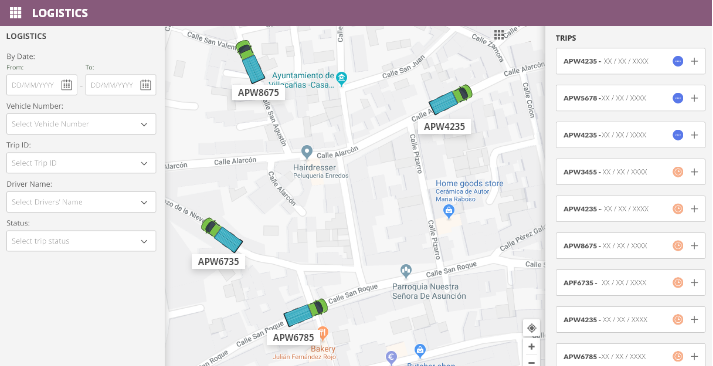Viewport: 713px width, 366px height.
Task: Open the app grid menu icon
Action: tap(15, 13)
